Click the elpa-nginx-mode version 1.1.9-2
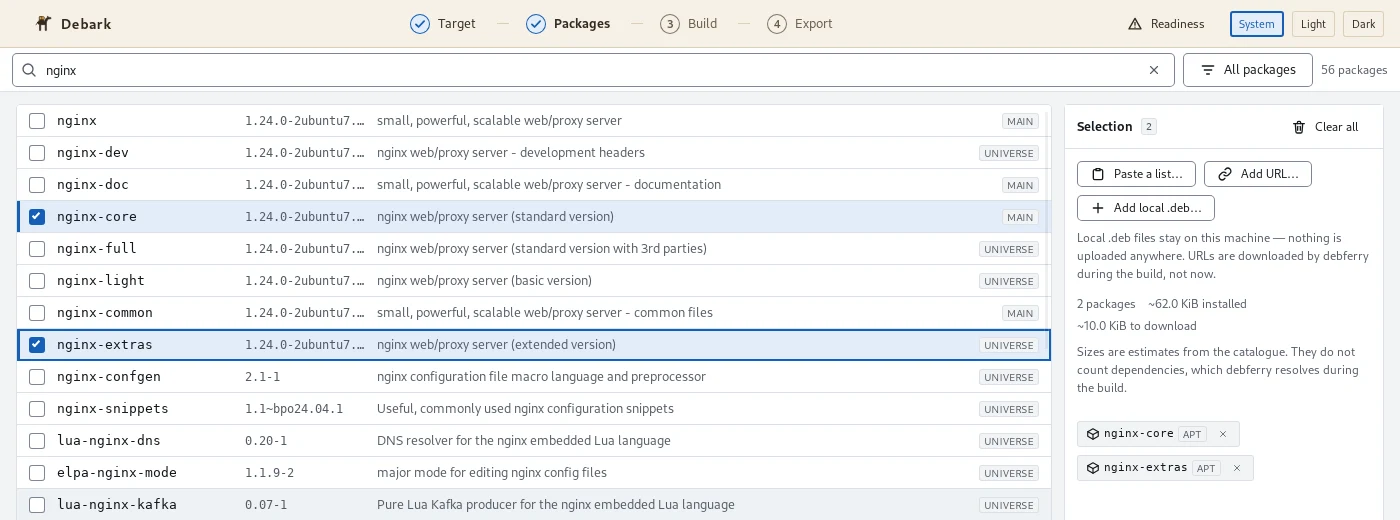Image resolution: width=1400 pixels, height=520 pixels. tap(270, 473)
